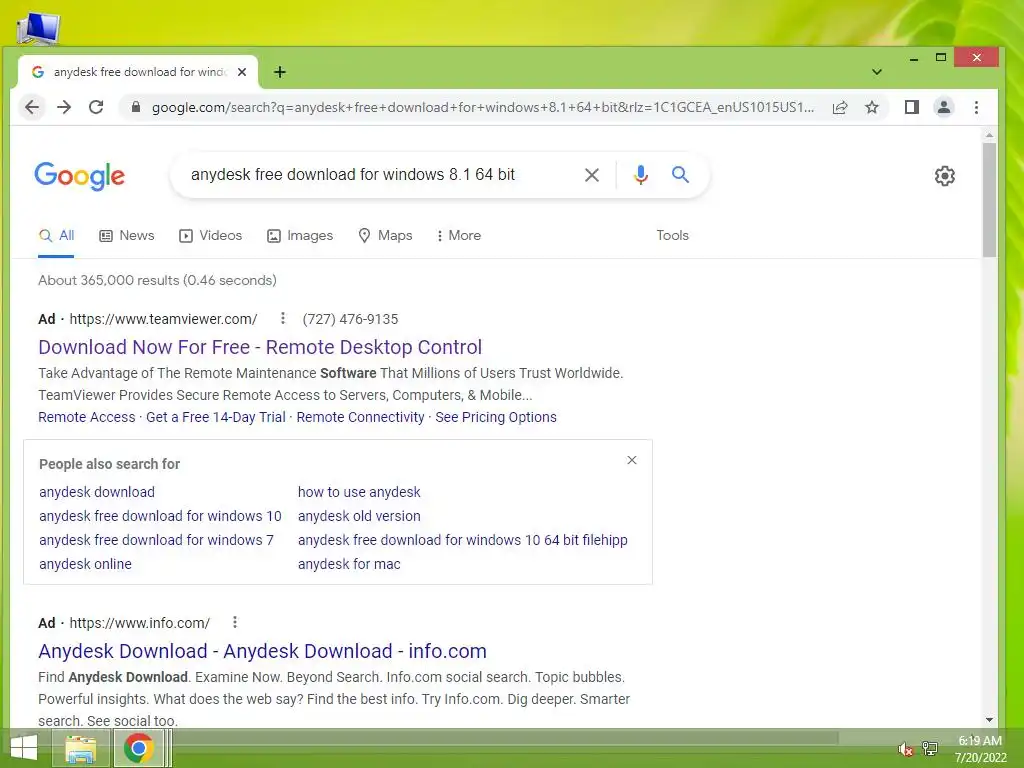The image size is (1024, 768).
Task: Switch to the Maps tab
Action: tap(385, 236)
